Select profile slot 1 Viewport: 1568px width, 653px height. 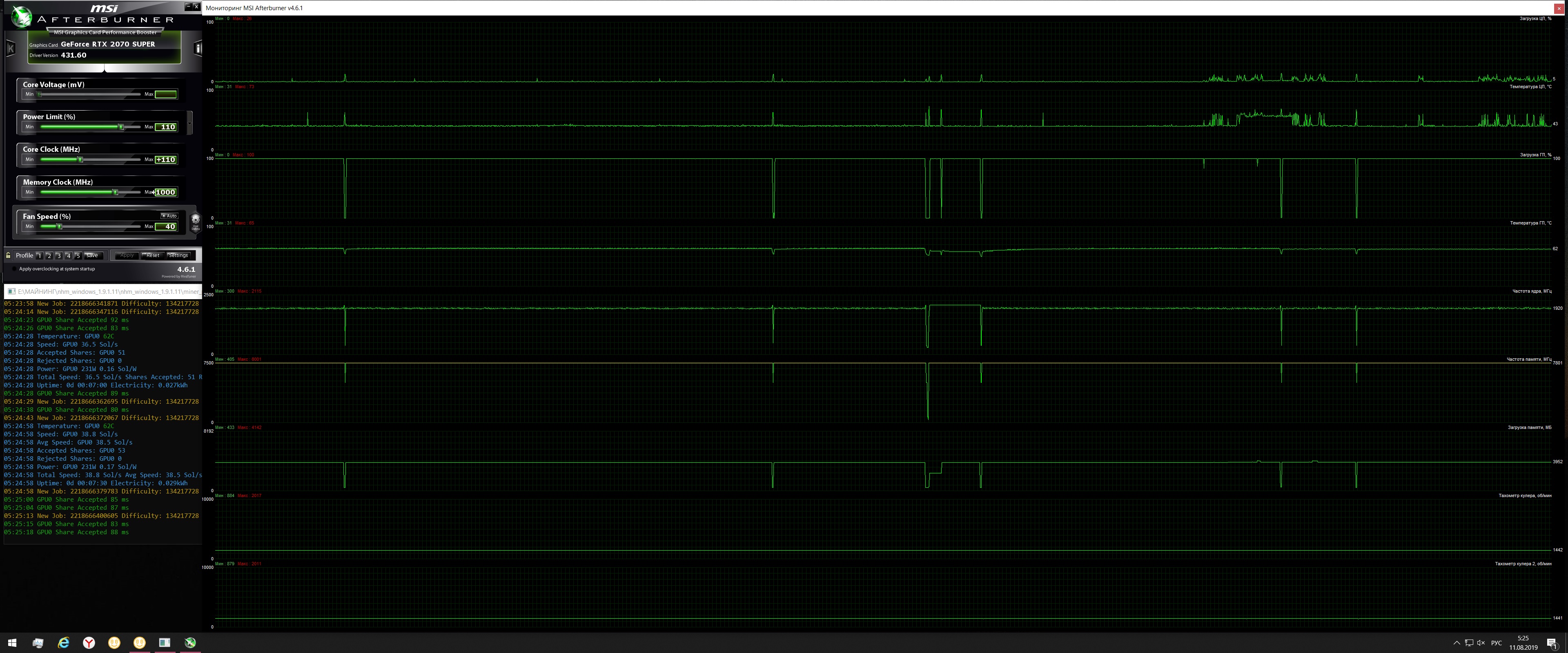[x=39, y=255]
